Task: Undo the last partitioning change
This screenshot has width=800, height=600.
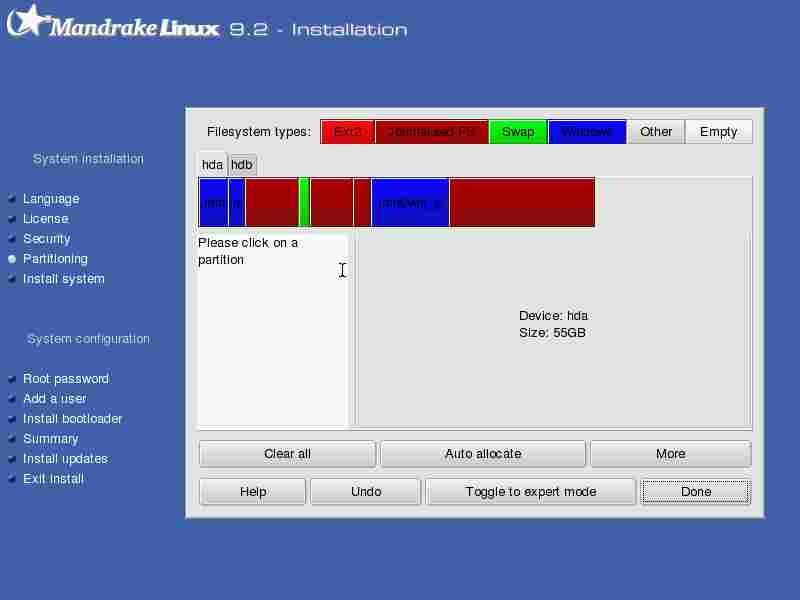Action: point(366,492)
